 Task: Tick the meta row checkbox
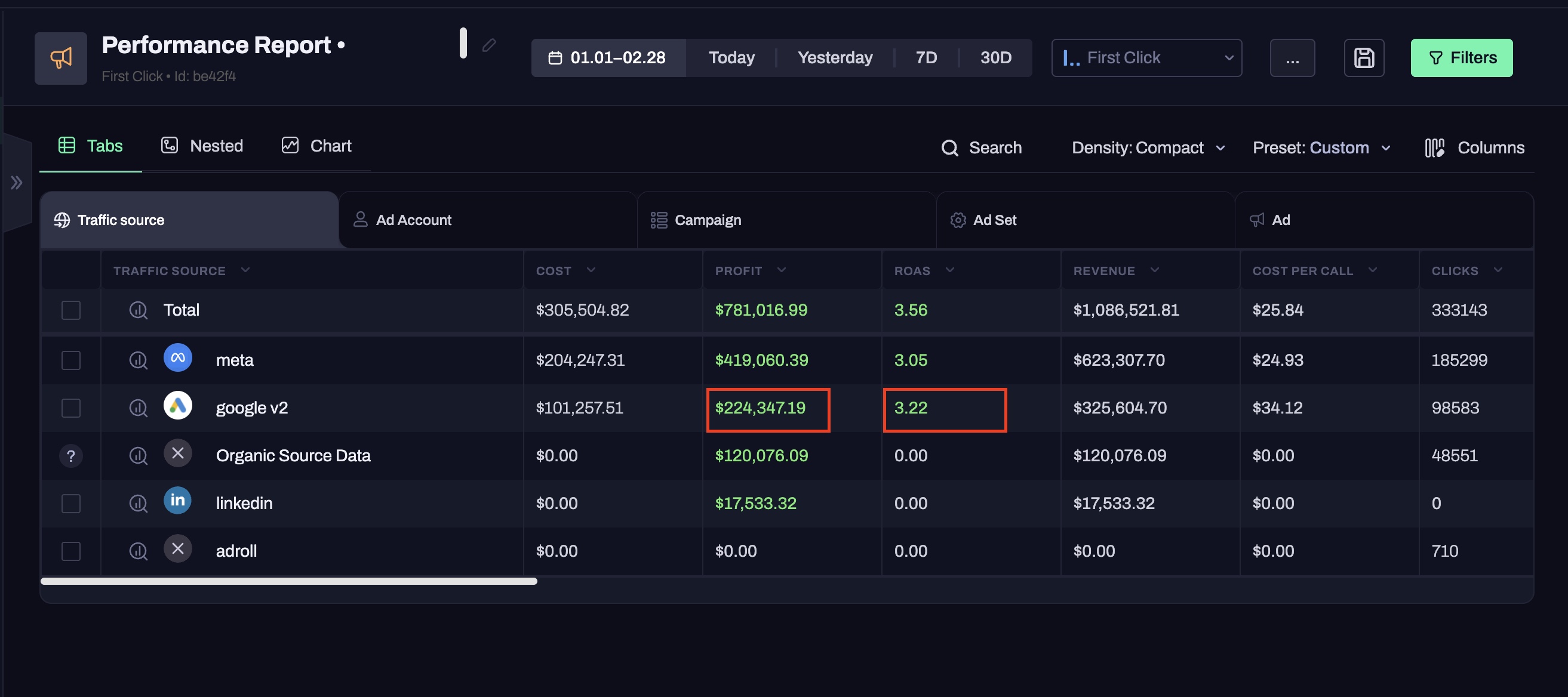[x=71, y=360]
